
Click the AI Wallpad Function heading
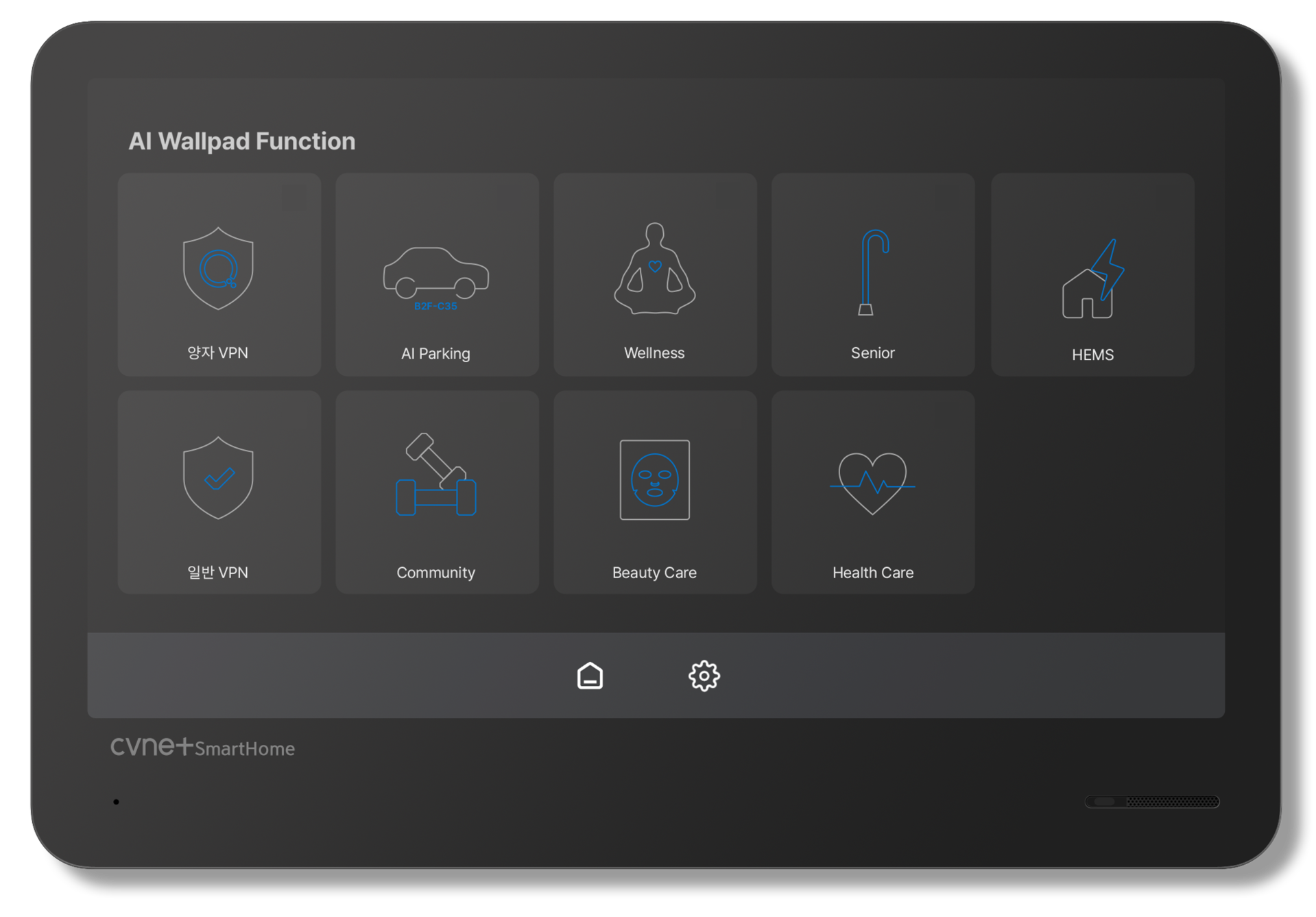click(242, 141)
